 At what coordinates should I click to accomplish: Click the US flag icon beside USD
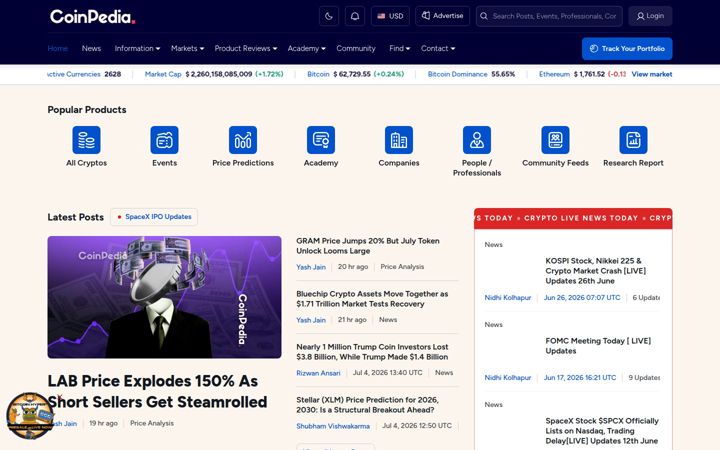[381, 16]
